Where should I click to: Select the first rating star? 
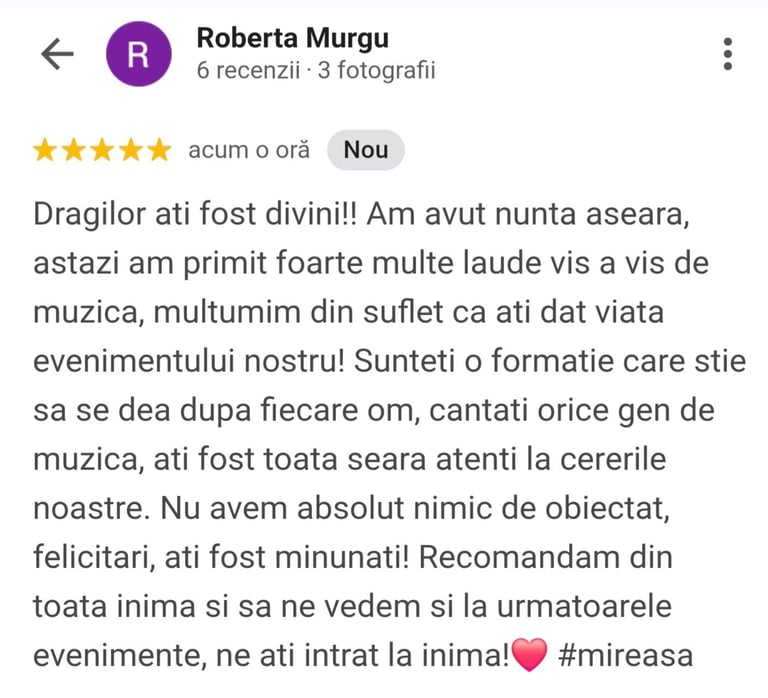pos(45,150)
